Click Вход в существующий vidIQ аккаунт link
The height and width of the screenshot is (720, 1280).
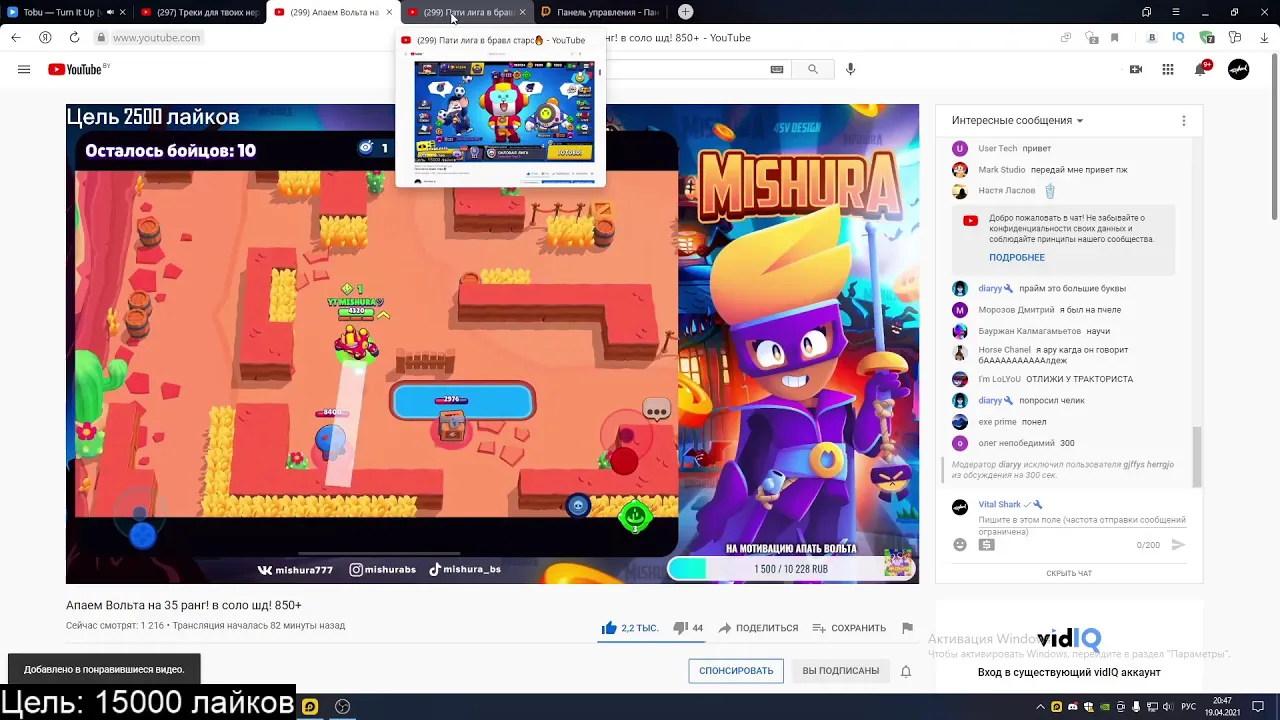[1069, 672]
